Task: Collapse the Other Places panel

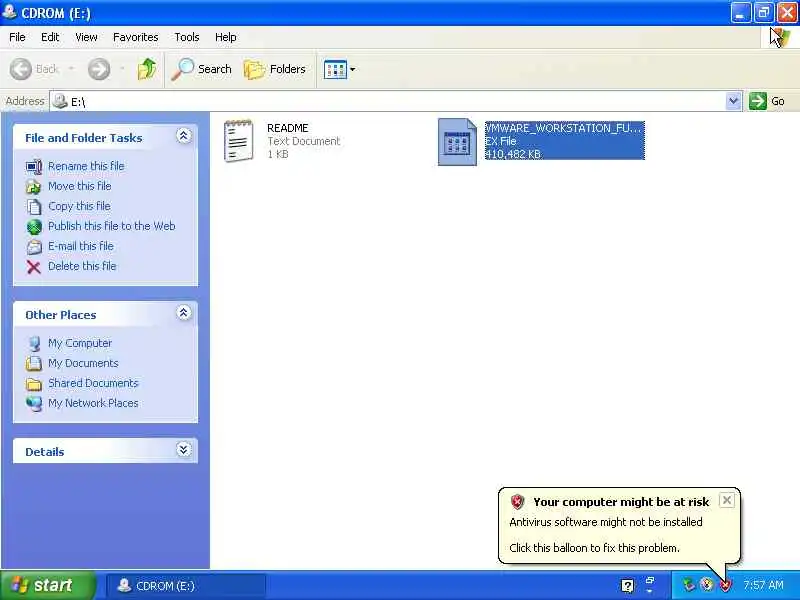Action: click(184, 313)
